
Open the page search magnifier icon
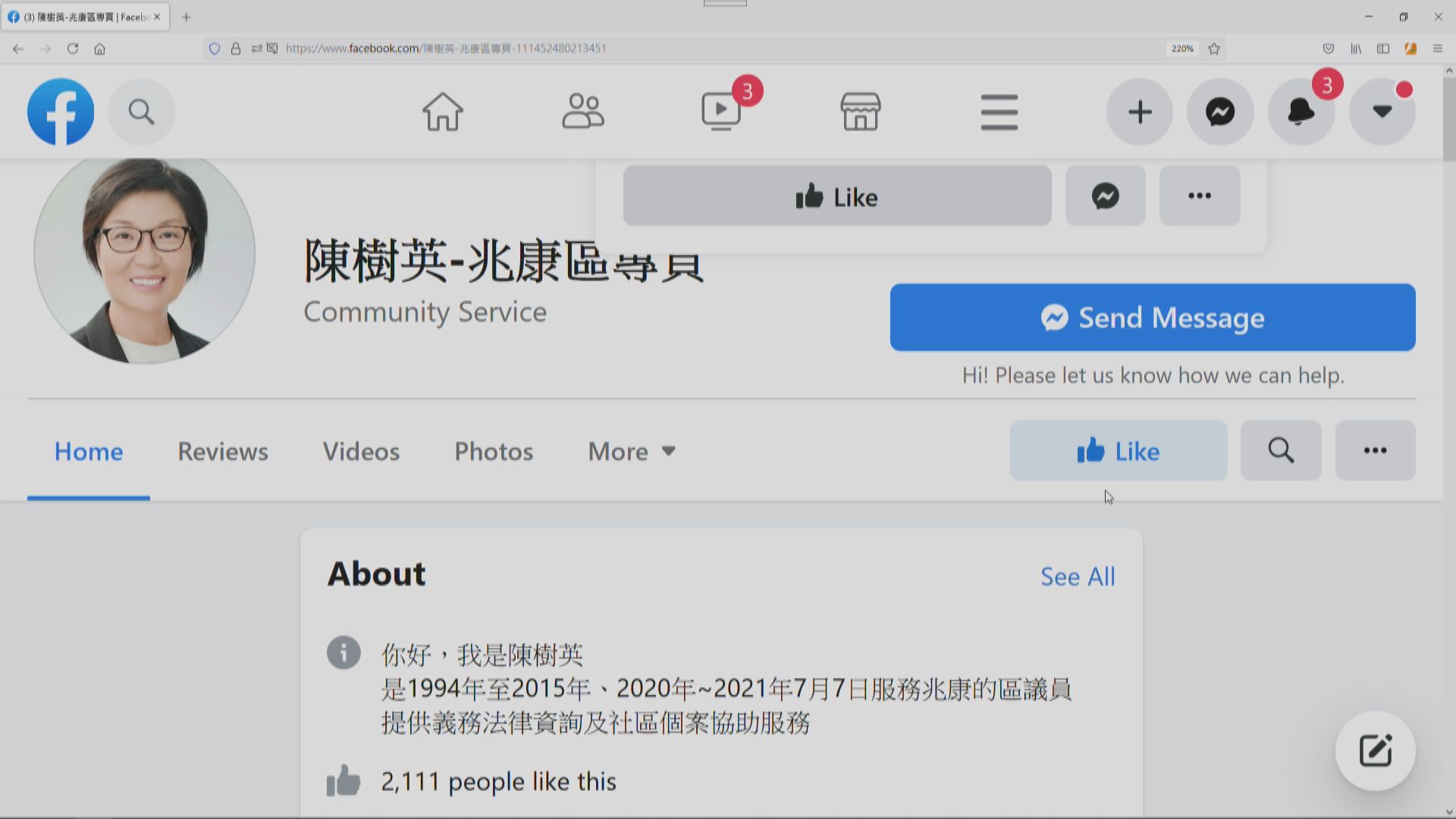pyautogui.click(x=1280, y=450)
